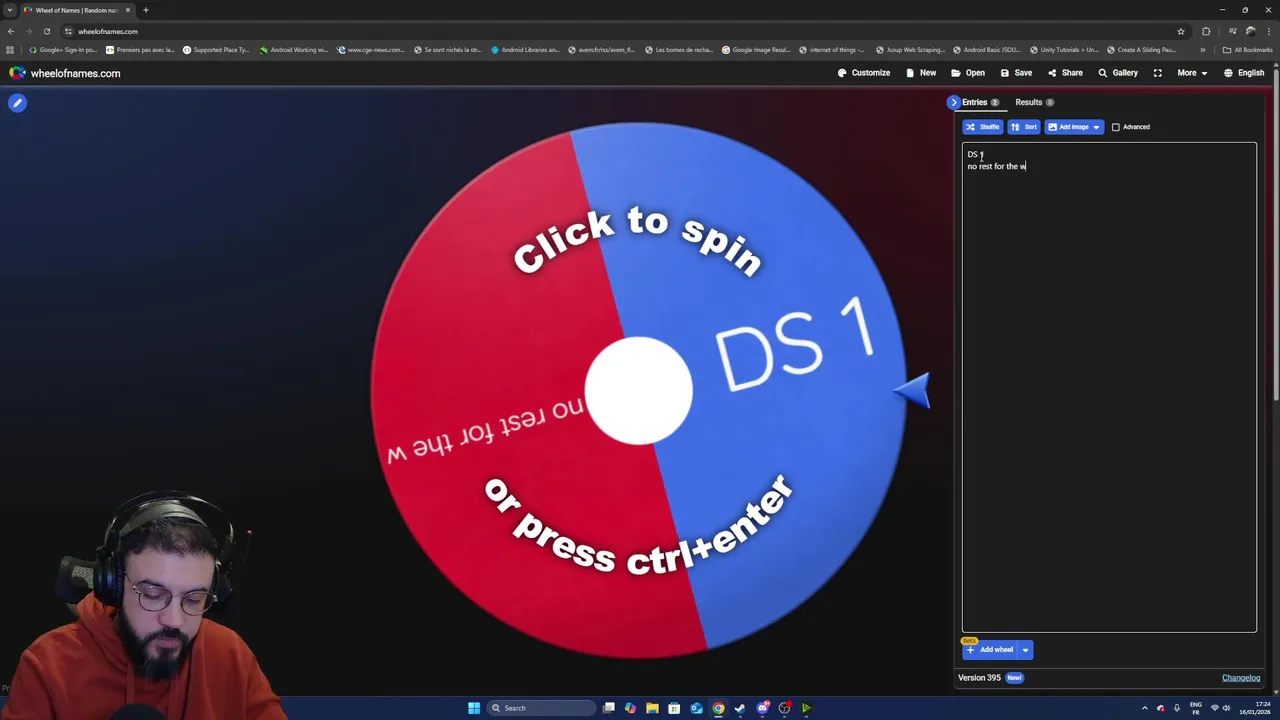Save the current wheel
The height and width of the screenshot is (720, 1280).
click(x=1016, y=73)
